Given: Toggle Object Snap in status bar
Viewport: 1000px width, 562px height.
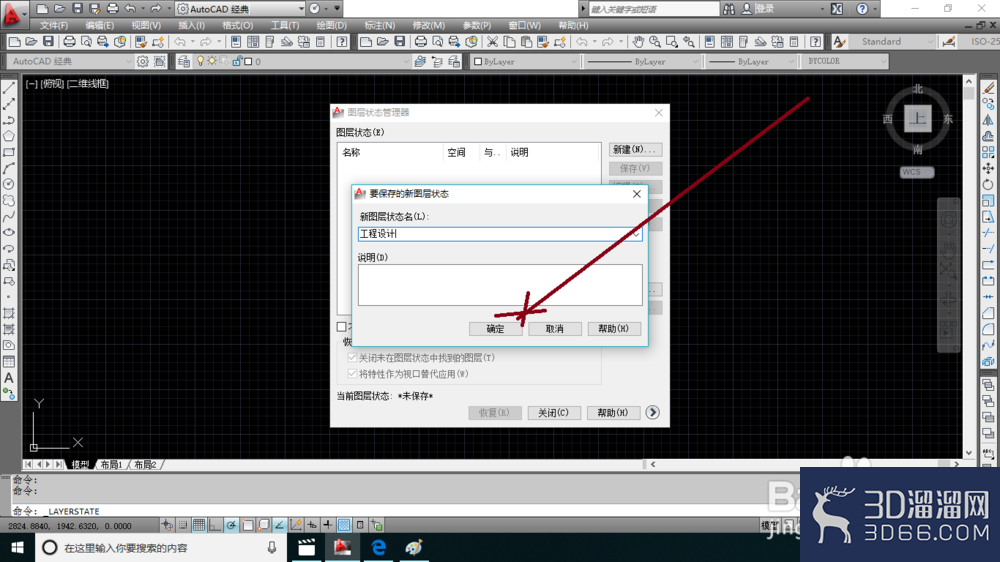Looking at the screenshot, I should click(247, 525).
